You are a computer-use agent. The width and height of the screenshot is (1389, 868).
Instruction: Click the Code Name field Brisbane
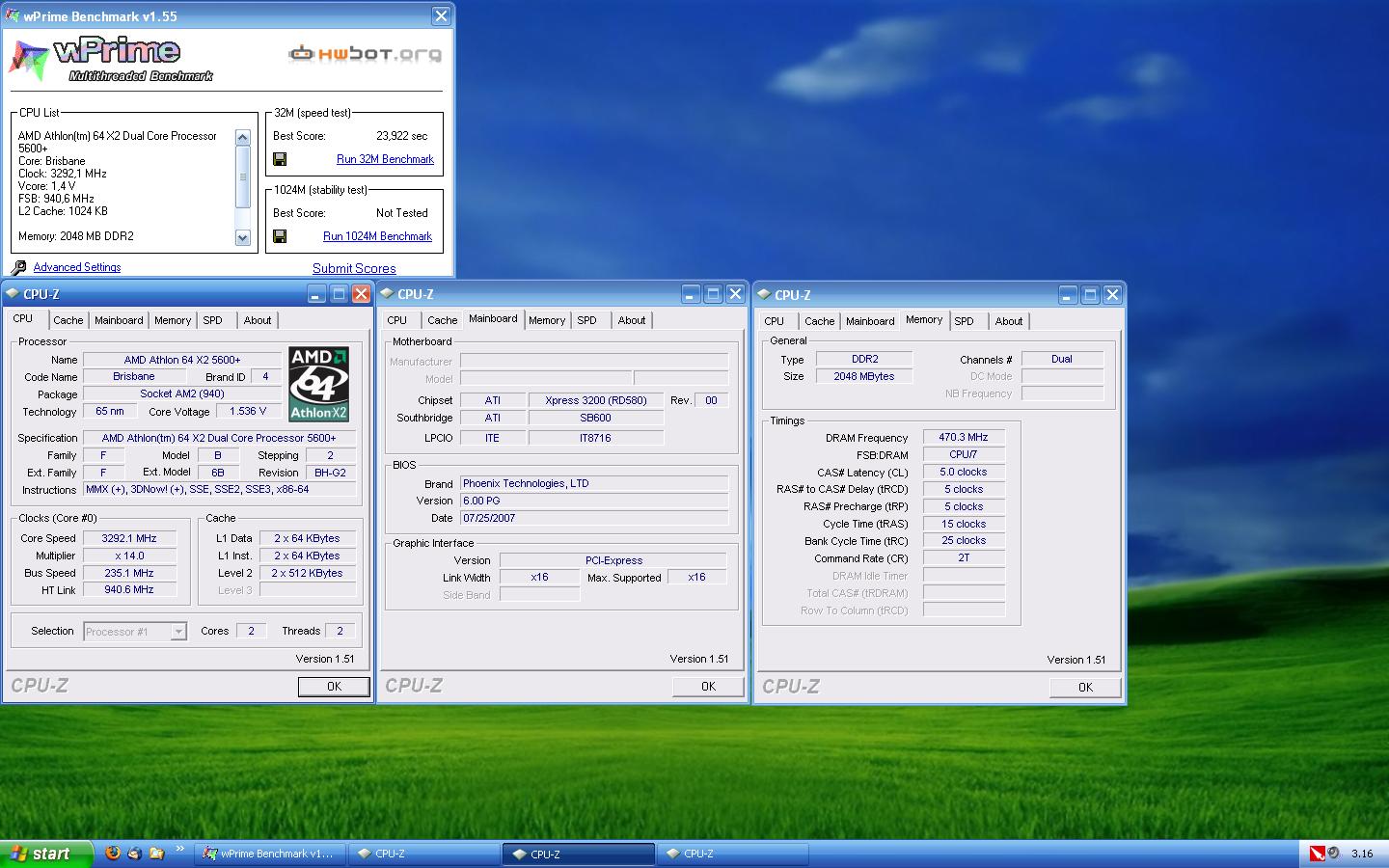click(x=133, y=376)
